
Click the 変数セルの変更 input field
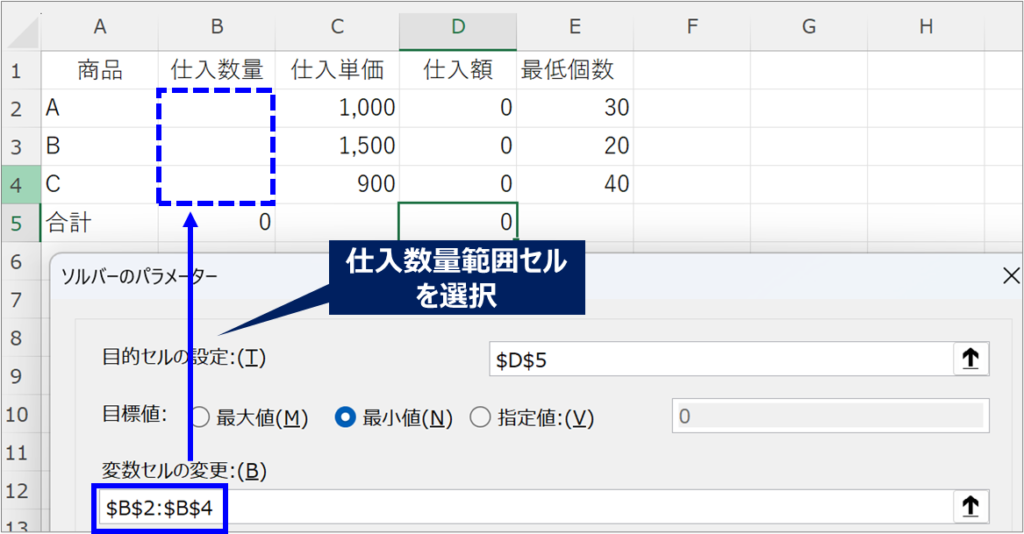click(x=590, y=507)
